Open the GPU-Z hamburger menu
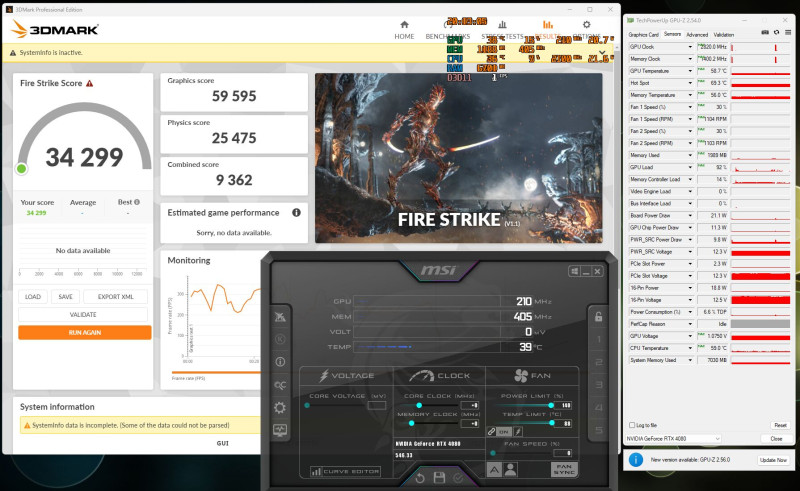Image resolution: width=800 pixels, height=491 pixels. pos(788,32)
